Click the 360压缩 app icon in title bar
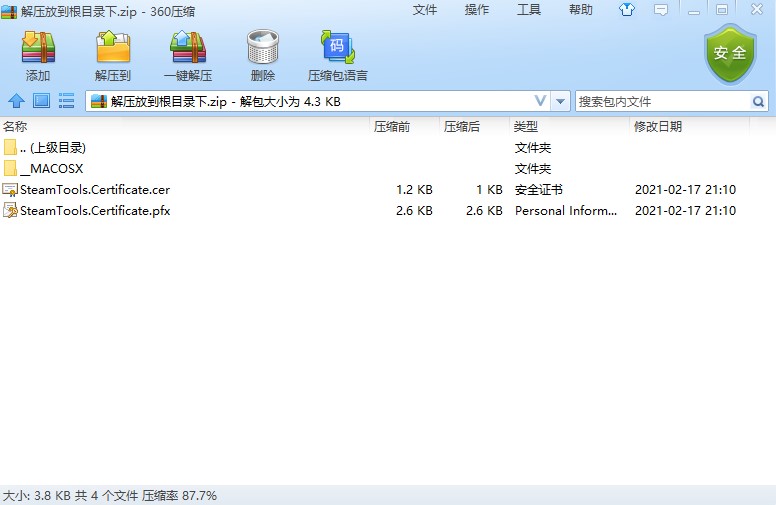This screenshot has height=505, width=776. (8, 11)
